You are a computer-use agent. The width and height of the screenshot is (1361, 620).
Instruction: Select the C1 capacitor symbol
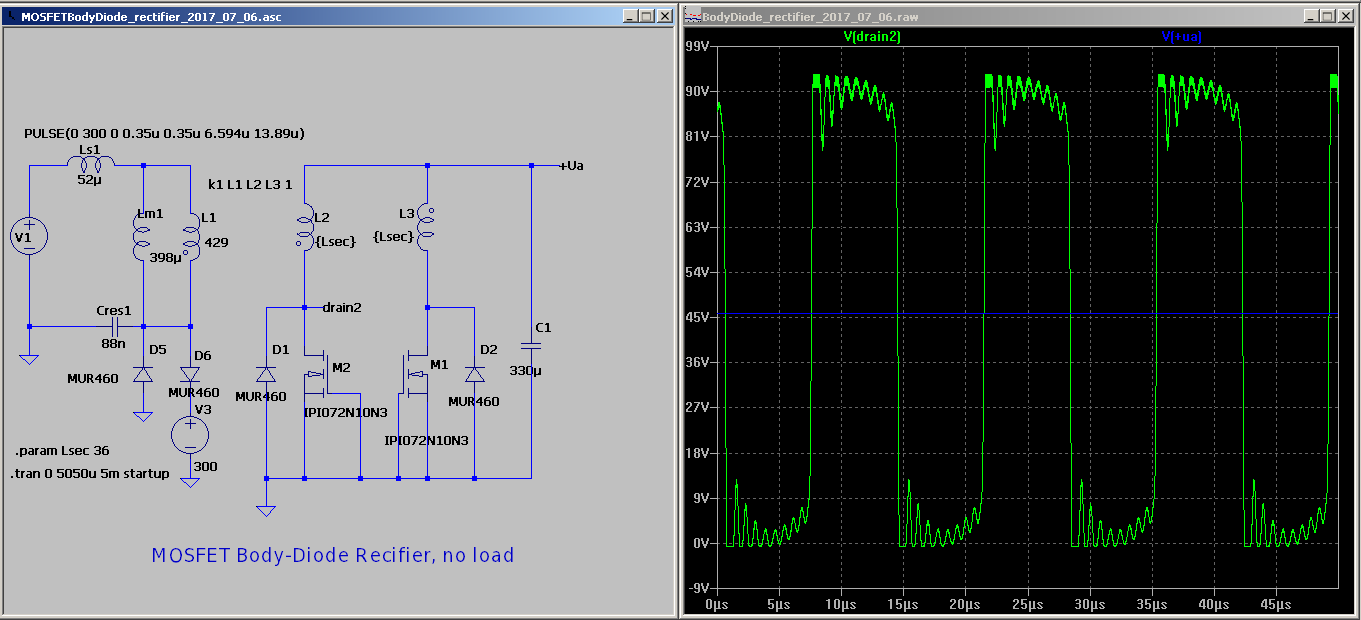531,346
